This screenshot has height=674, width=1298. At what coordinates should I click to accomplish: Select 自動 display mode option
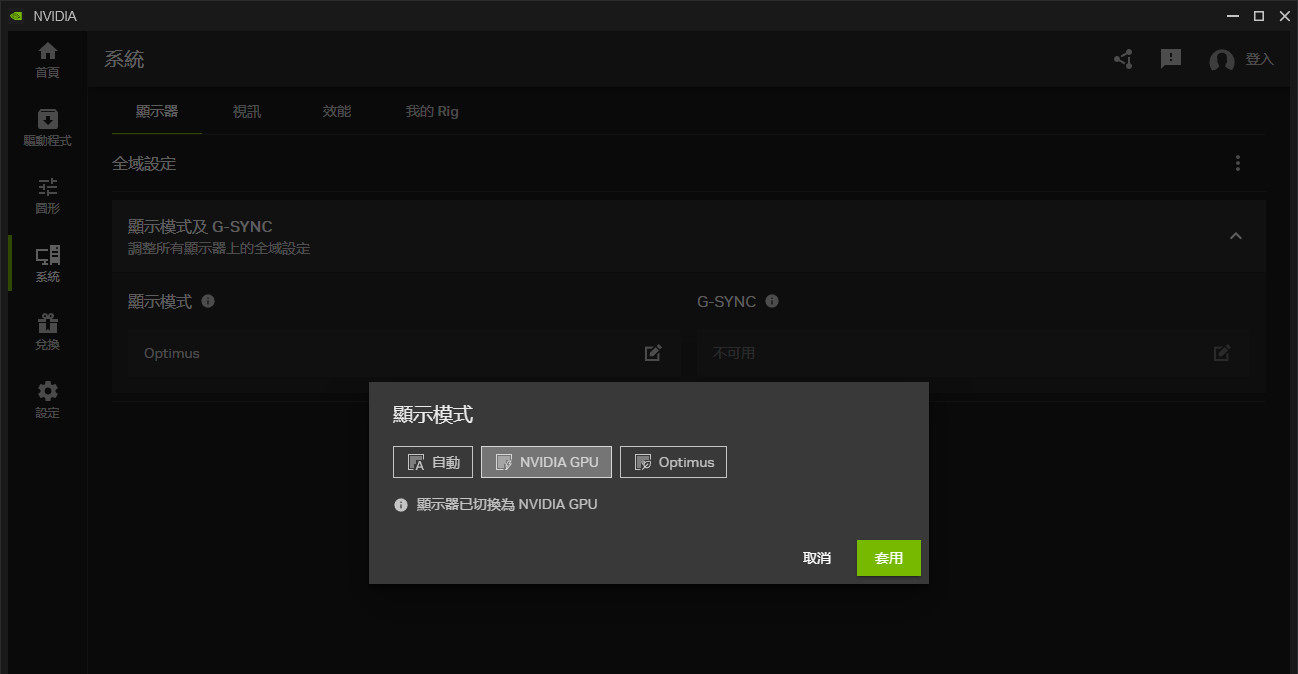pos(433,462)
